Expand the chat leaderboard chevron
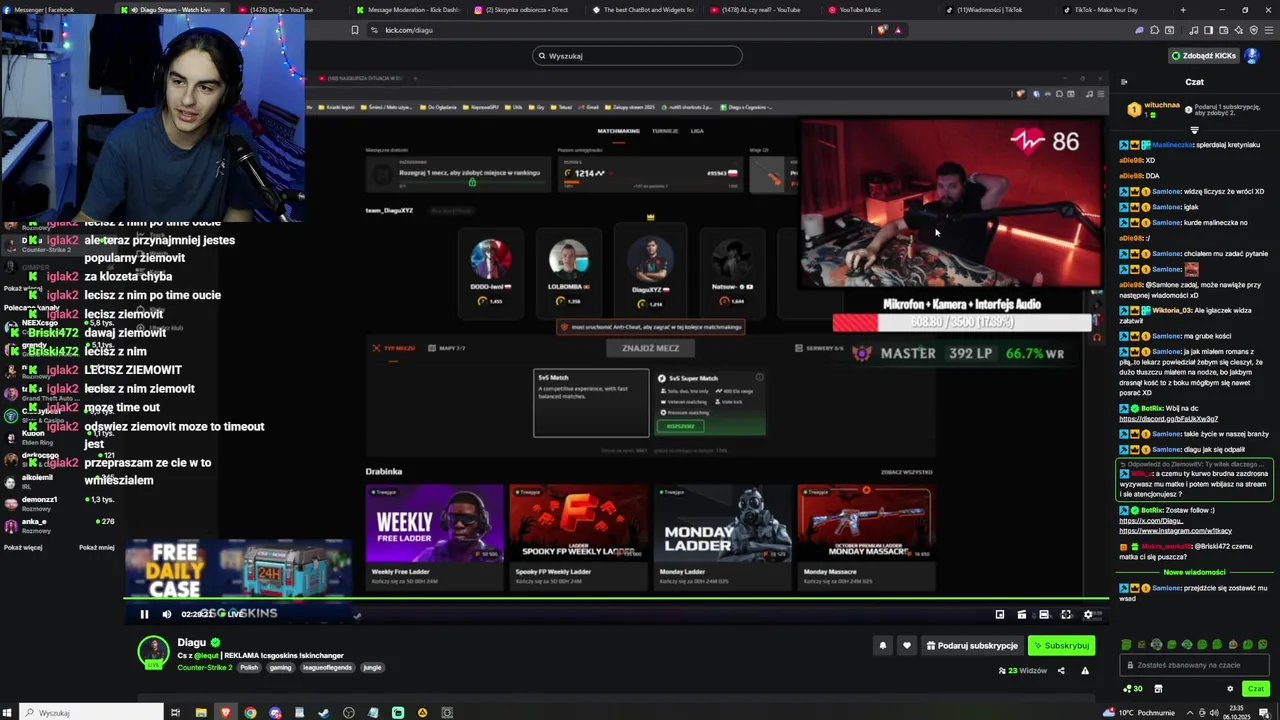Image resolution: width=1280 pixels, height=720 pixels. pos(1194,130)
